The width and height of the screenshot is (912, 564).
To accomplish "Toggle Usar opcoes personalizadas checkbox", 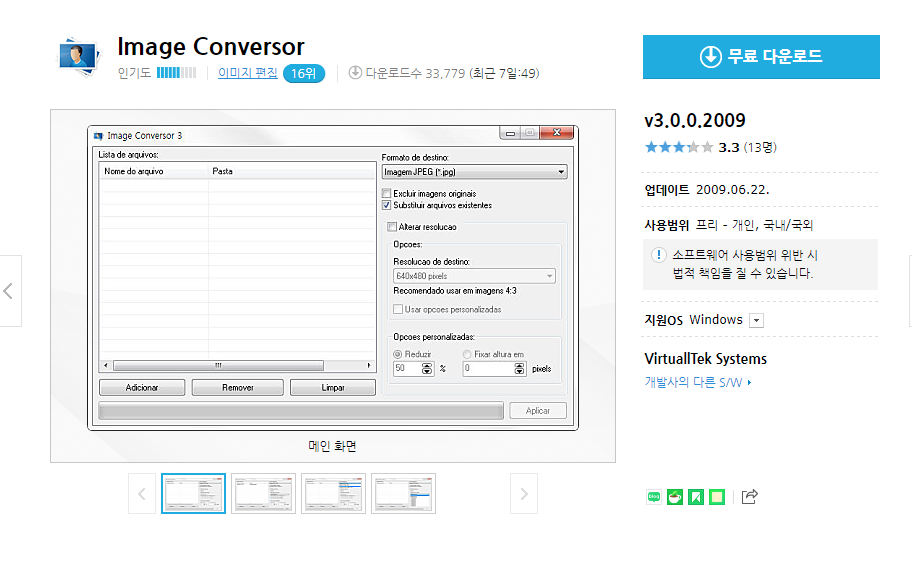I will point(398,309).
